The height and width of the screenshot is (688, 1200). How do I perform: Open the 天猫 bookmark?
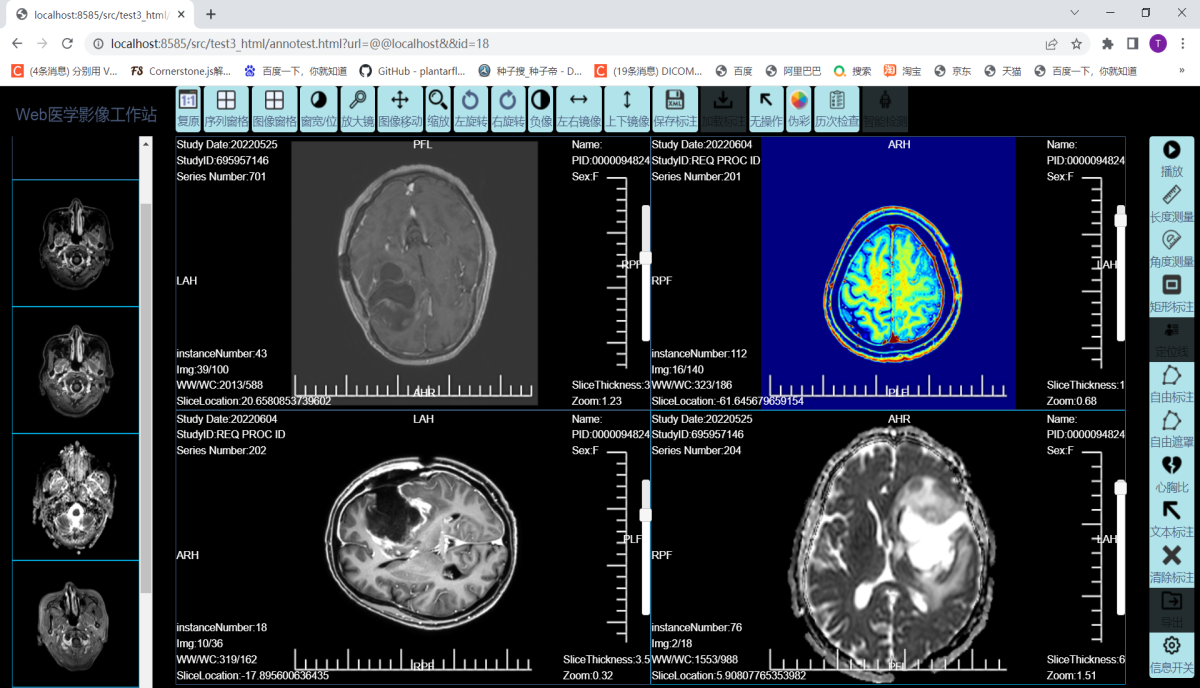pos(1003,71)
